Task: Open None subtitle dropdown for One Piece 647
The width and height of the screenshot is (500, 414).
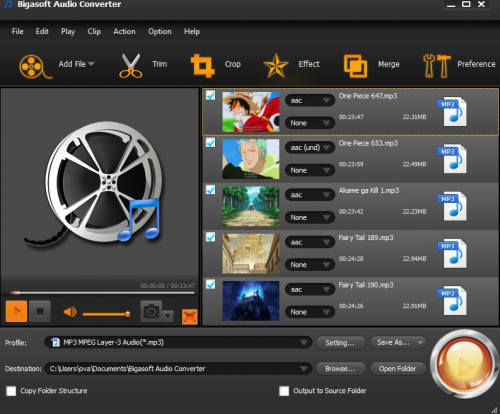Action: point(310,123)
